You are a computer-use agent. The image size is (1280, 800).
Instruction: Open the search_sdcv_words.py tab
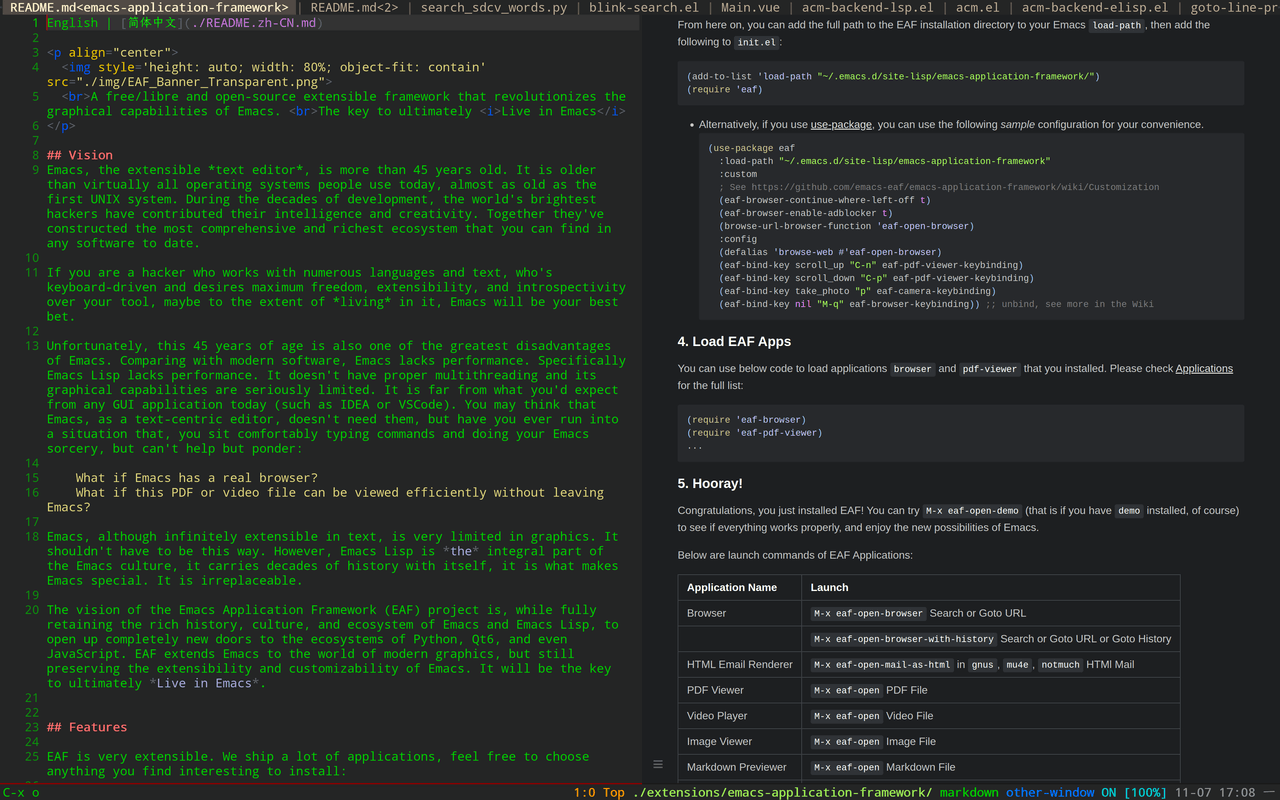click(493, 7)
